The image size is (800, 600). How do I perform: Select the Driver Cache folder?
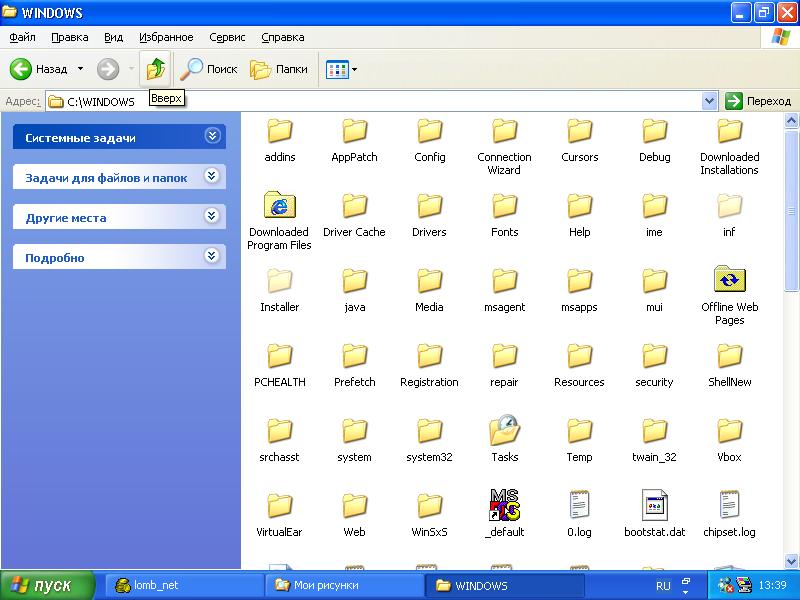[x=354, y=215]
